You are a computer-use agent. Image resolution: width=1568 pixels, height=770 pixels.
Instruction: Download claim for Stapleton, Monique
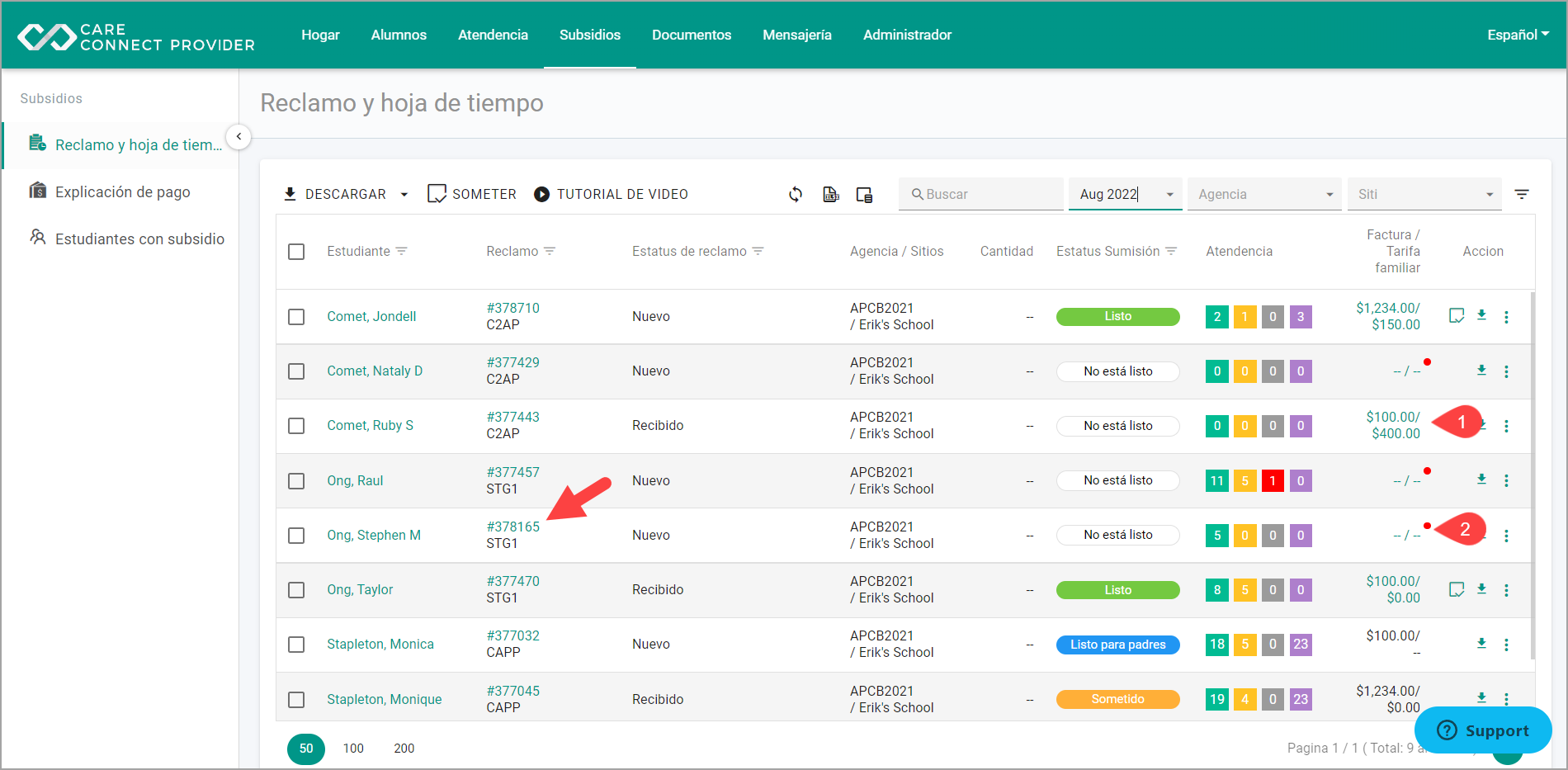pyautogui.click(x=1481, y=698)
